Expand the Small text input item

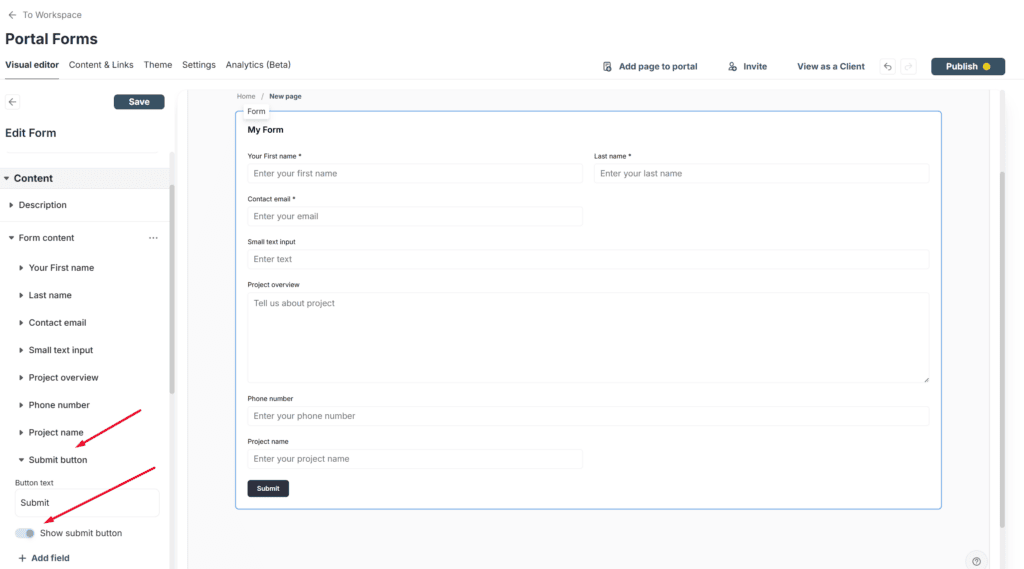21,350
